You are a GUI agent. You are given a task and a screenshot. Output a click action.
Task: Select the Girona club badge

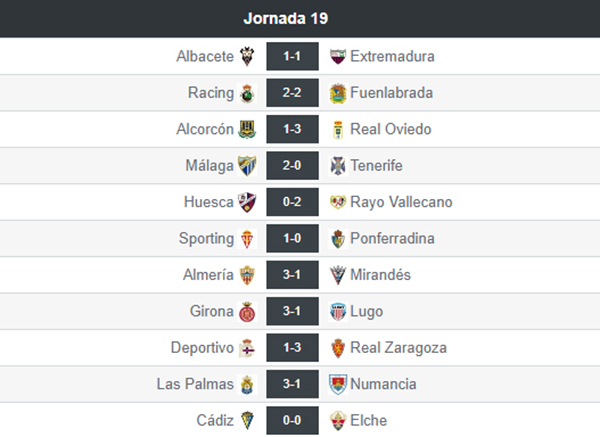tap(247, 311)
